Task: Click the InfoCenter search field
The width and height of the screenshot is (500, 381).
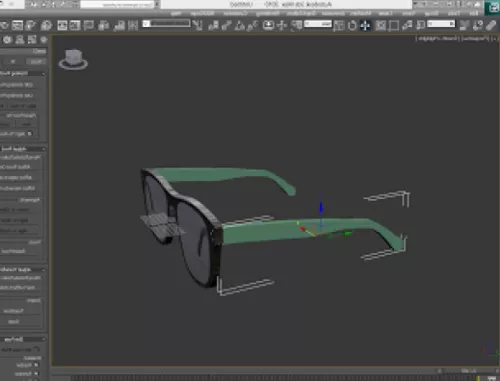Action: click(117, 5)
